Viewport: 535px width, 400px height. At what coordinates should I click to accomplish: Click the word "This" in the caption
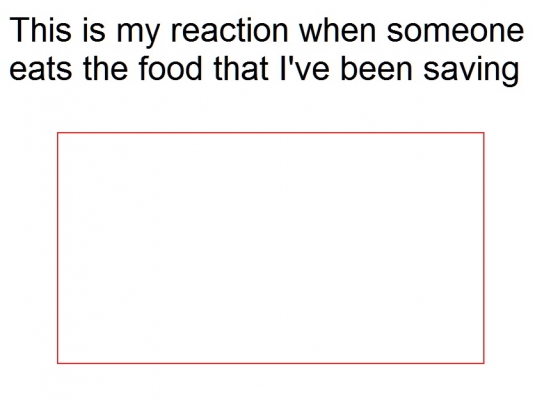click(41, 30)
